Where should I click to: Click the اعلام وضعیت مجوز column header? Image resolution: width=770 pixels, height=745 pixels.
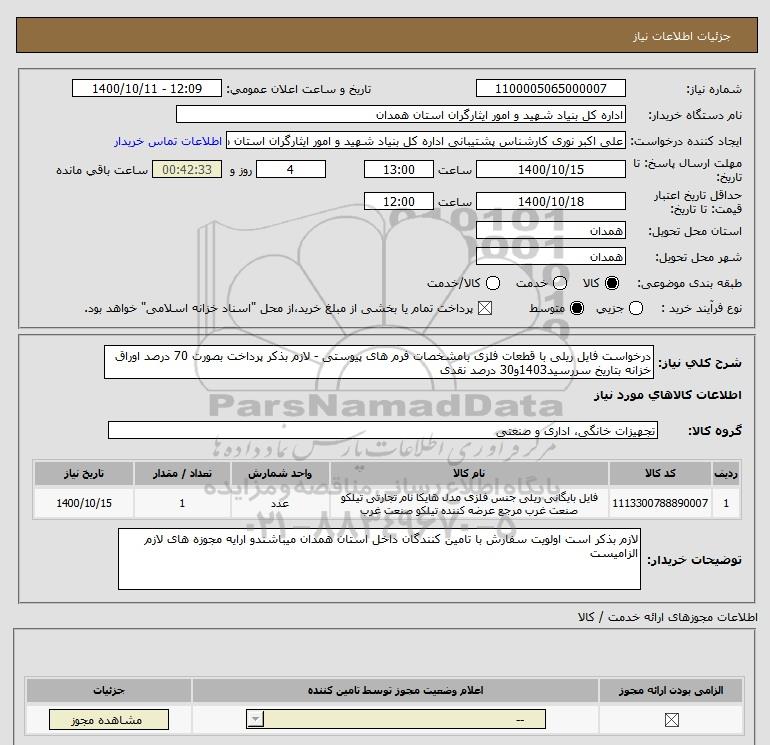click(395, 690)
